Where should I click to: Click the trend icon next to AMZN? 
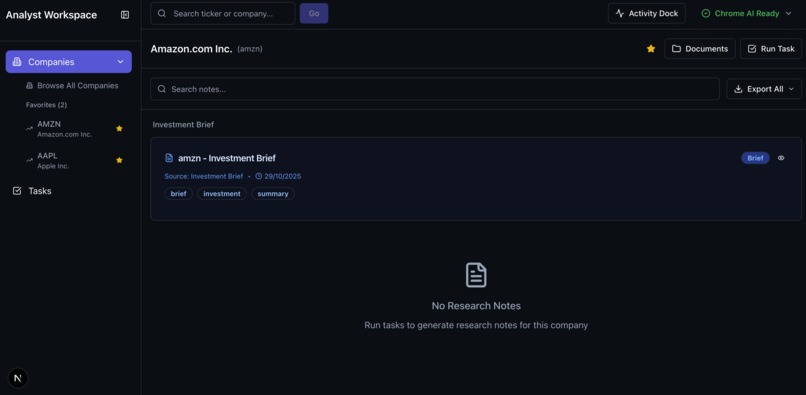click(29, 129)
